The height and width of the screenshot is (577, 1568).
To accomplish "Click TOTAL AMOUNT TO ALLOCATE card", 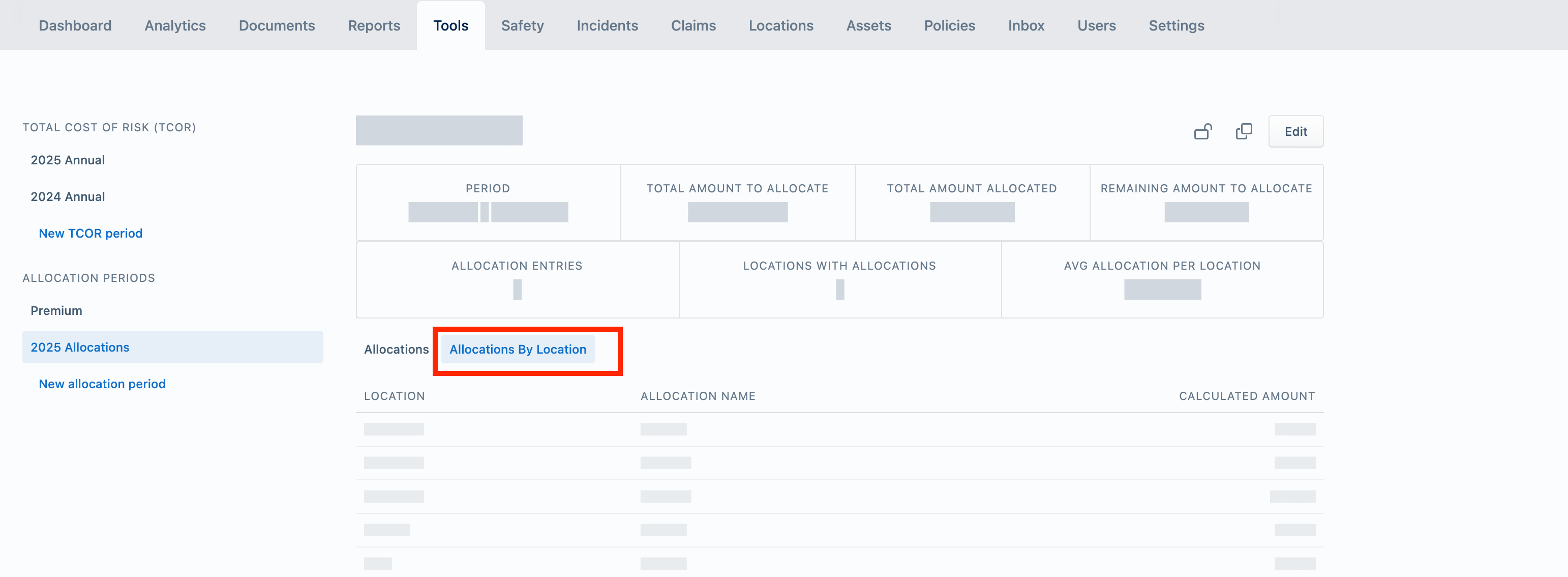I will point(738,203).
